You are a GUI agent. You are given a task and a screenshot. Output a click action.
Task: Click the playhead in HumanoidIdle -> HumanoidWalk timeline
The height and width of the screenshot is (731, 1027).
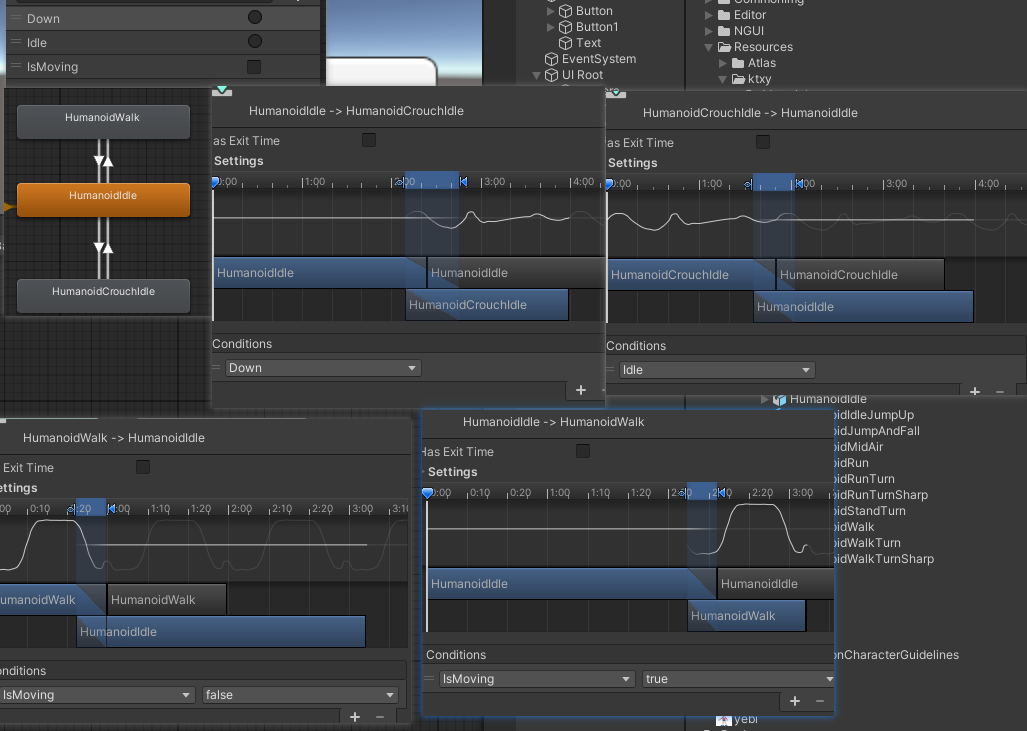(x=428, y=493)
